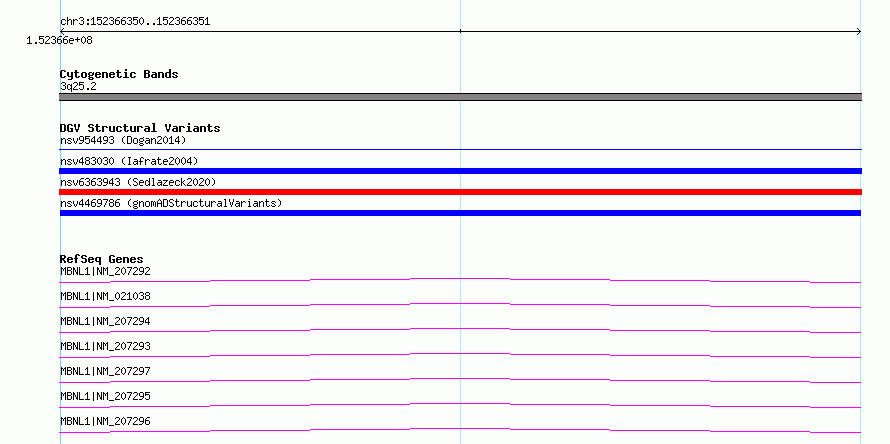This screenshot has height=444, width=890.
Task: Click the ruler tick mark at center
Action: click(x=460, y=31)
